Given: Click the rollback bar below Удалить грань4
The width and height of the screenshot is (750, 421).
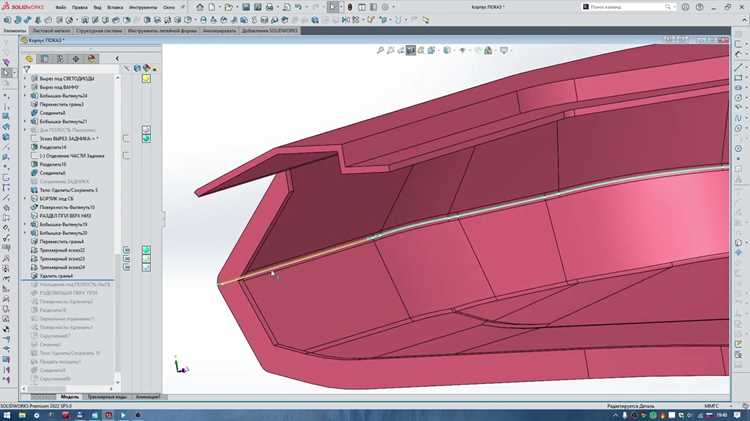Looking at the screenshot, I should point(67,280).
